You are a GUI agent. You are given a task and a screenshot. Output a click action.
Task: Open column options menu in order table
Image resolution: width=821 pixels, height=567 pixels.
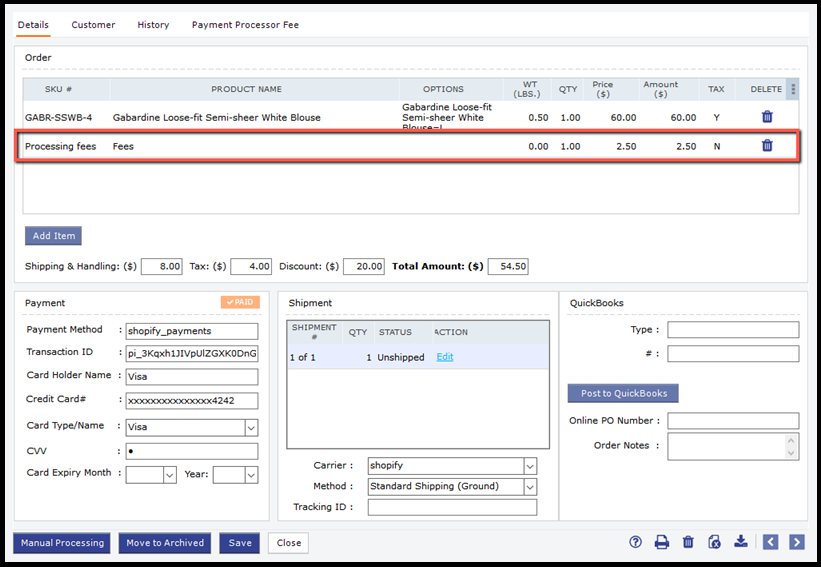[x=793, y=89]
